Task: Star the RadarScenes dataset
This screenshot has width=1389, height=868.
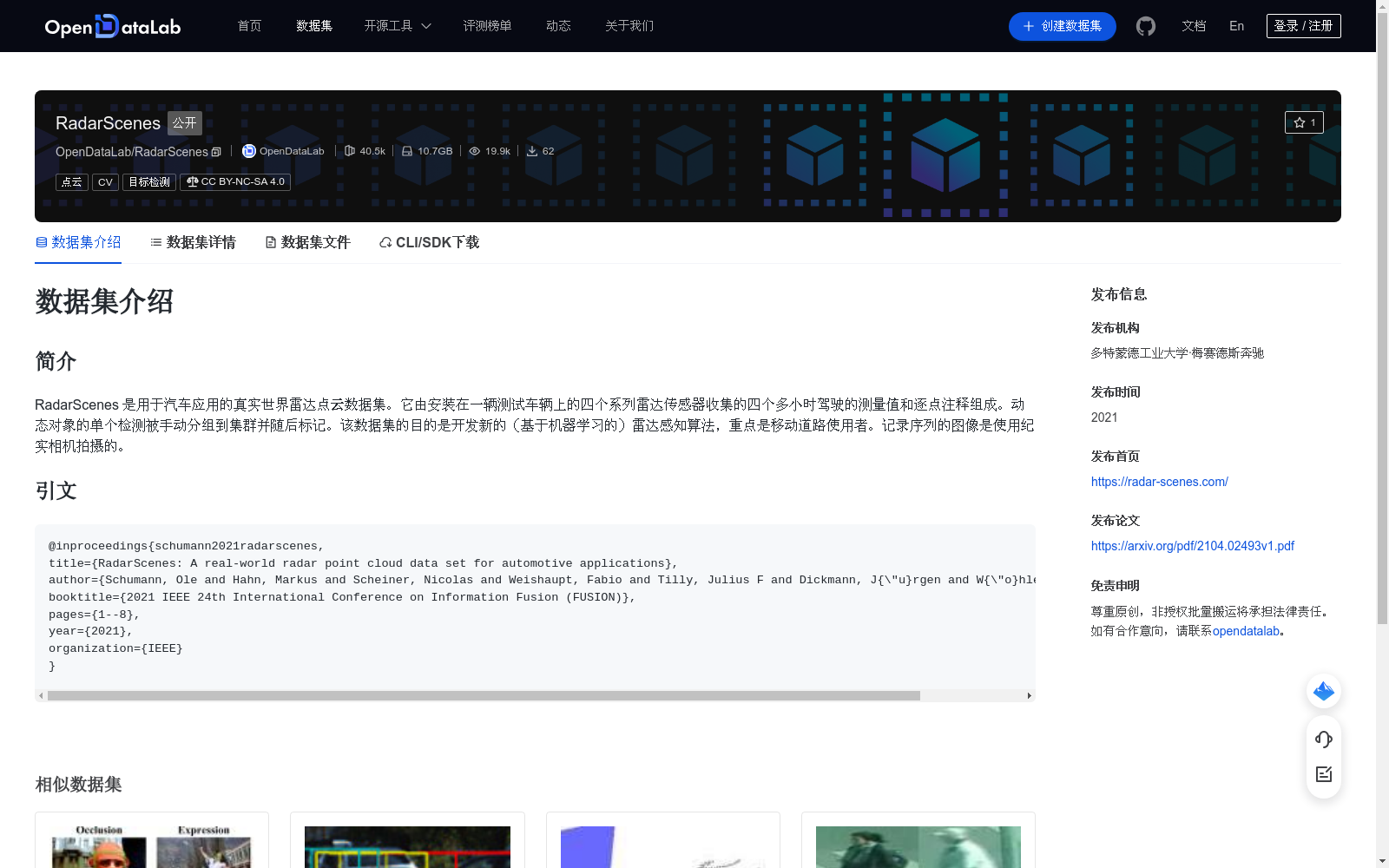Action: pyautogui.click(x=1304, y=122)
